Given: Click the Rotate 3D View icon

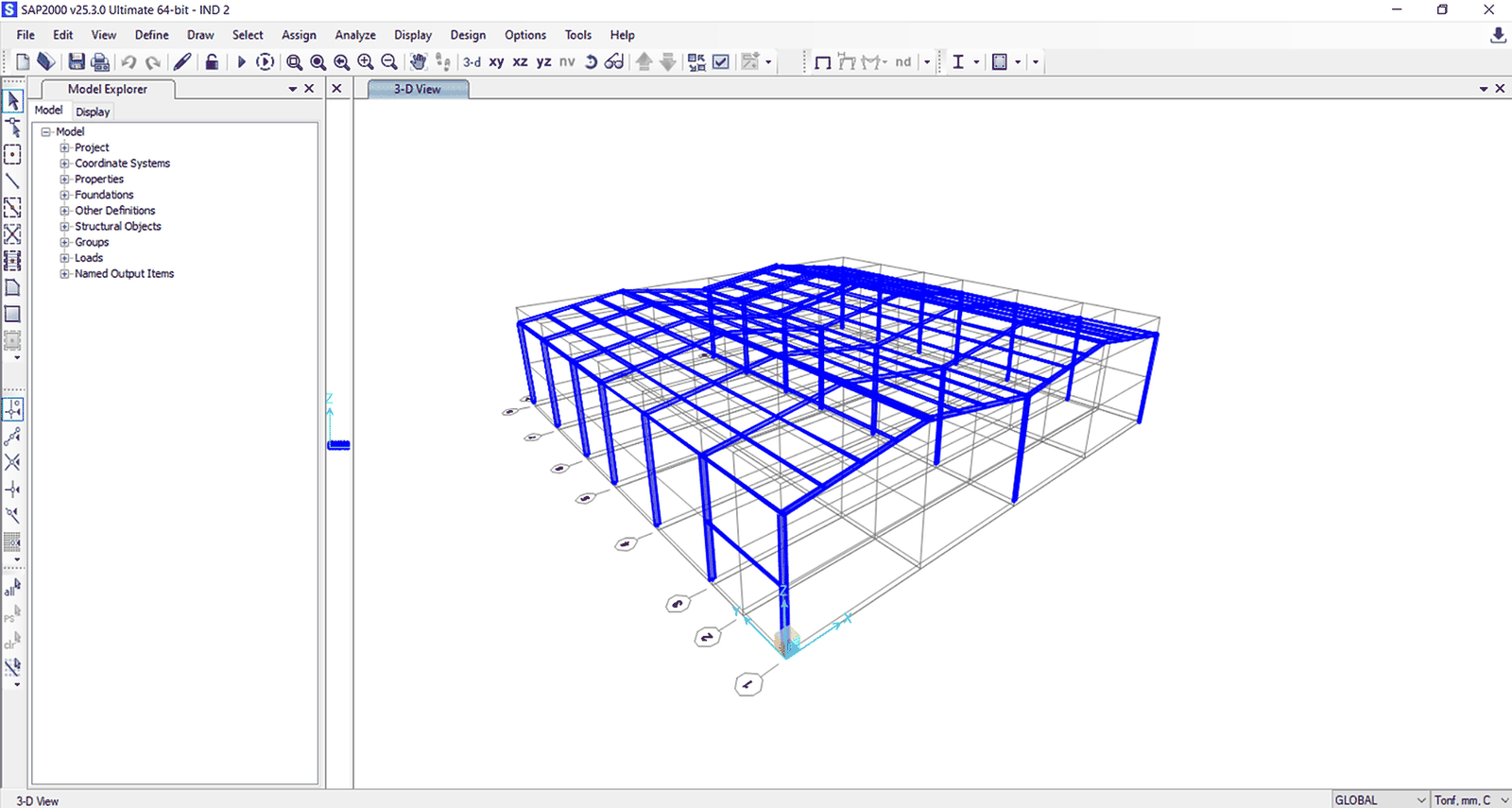Looking at the screenshot, I should click(591, 61).
